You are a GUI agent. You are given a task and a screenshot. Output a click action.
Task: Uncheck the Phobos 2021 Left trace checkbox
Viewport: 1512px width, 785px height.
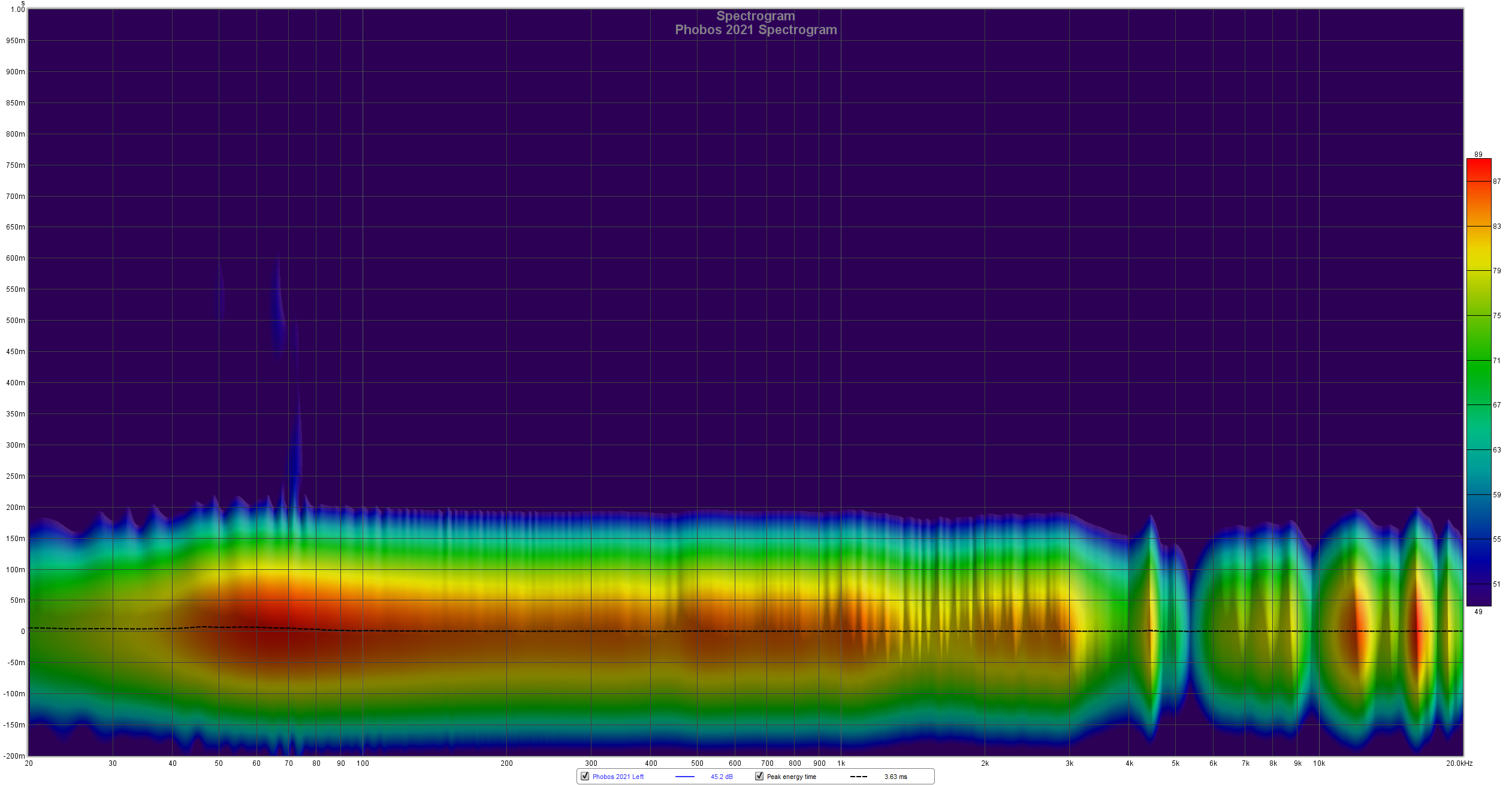(x=585, y=776)
